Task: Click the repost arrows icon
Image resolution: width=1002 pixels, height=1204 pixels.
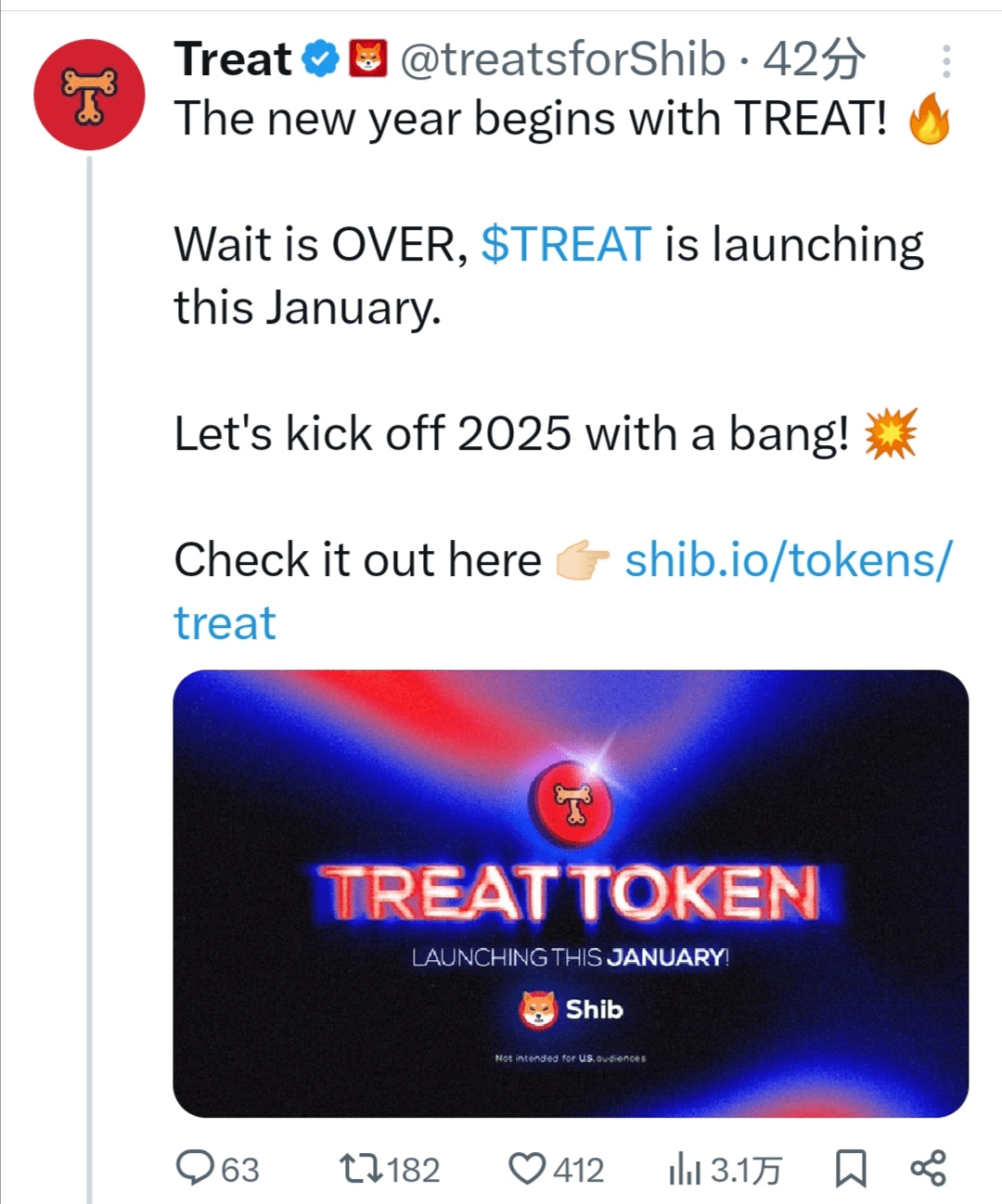Action: pos(361,1168)
